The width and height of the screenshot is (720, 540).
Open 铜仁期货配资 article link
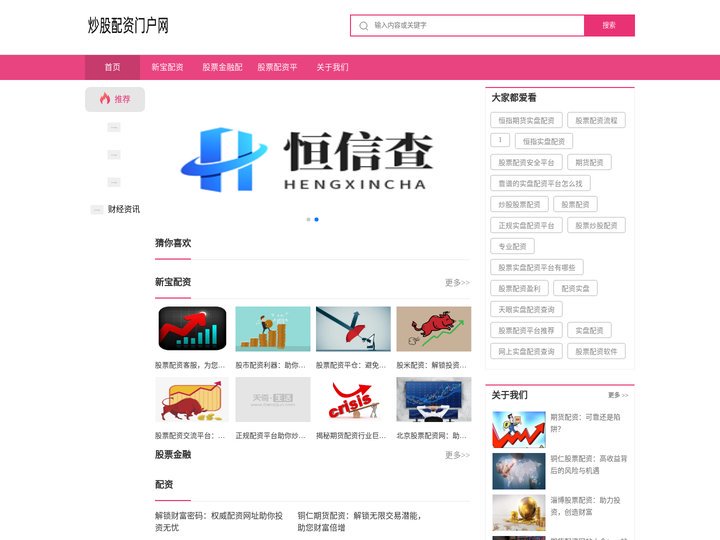click(359, 522)
